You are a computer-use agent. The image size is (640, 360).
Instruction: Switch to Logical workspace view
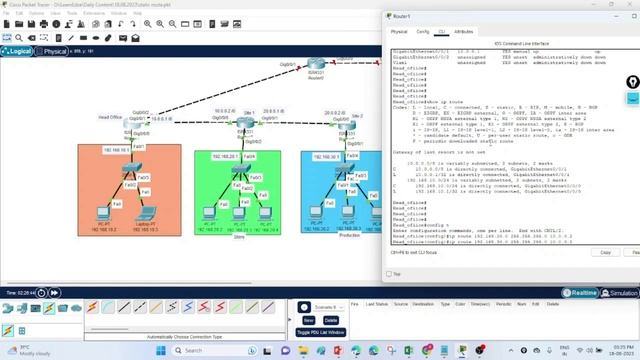pyautogui.click(x=17, y=51)
